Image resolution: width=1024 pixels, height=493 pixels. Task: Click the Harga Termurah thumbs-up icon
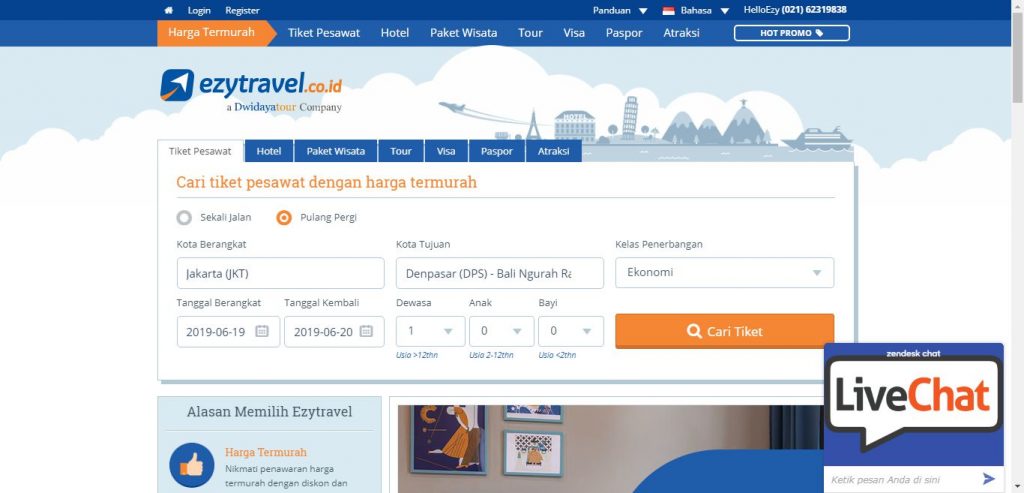[x=192, y=465]
